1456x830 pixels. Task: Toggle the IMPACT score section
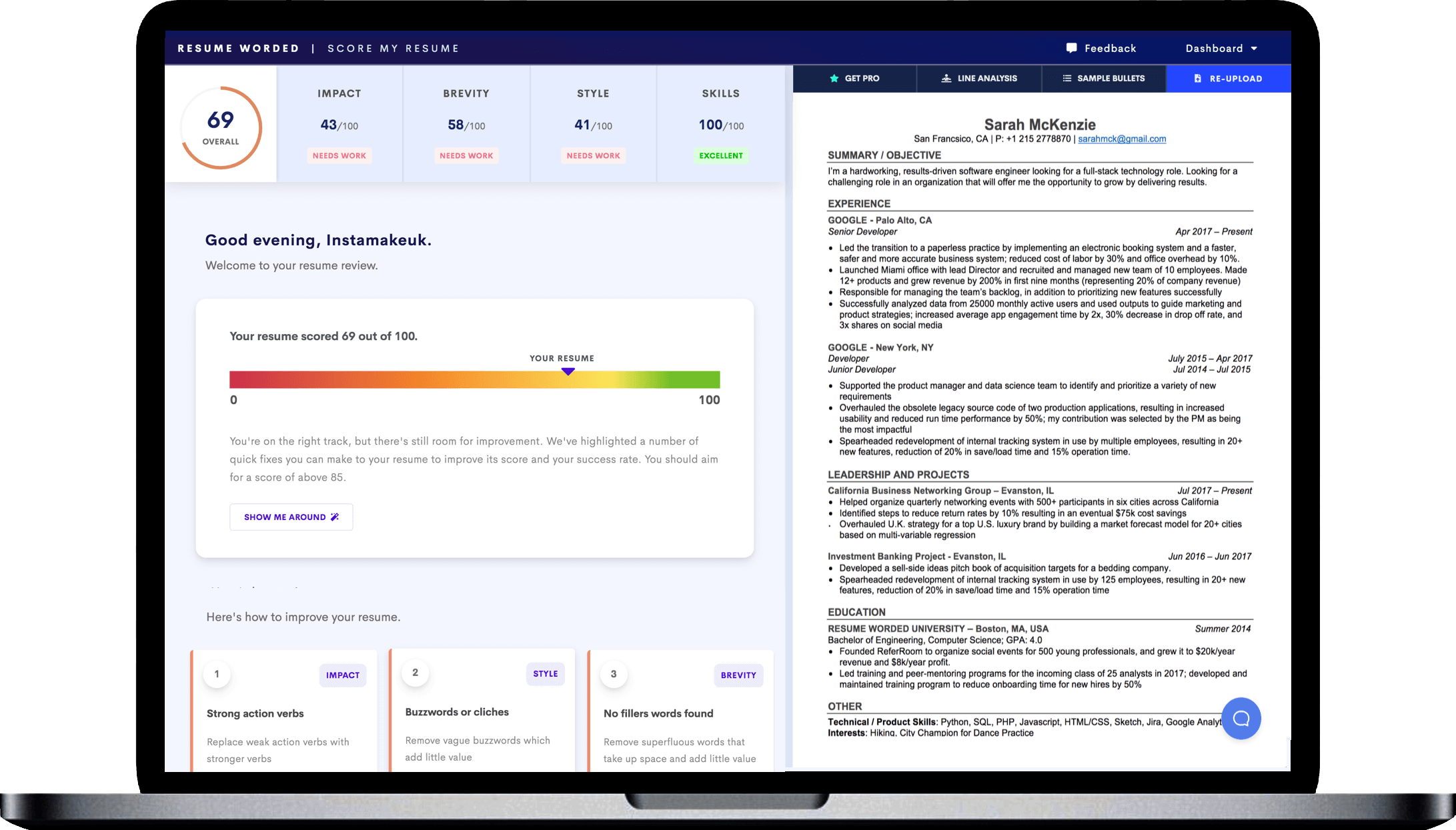(x=339, y=122)
